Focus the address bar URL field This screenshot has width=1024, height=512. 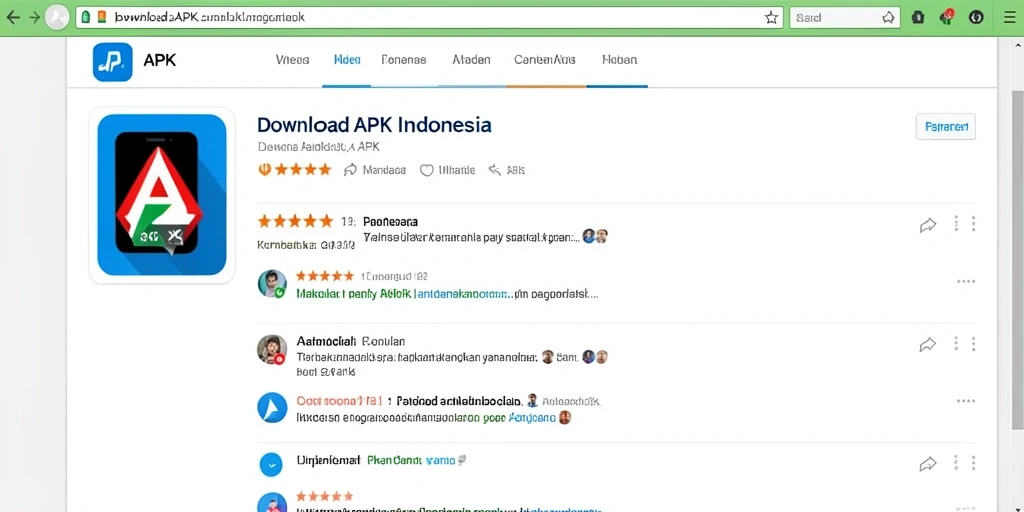click(429, 18)
